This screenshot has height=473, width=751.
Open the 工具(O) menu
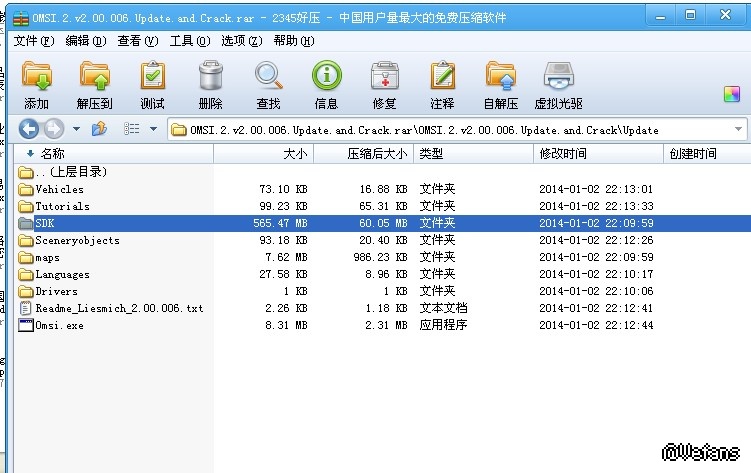coord(190,41)
